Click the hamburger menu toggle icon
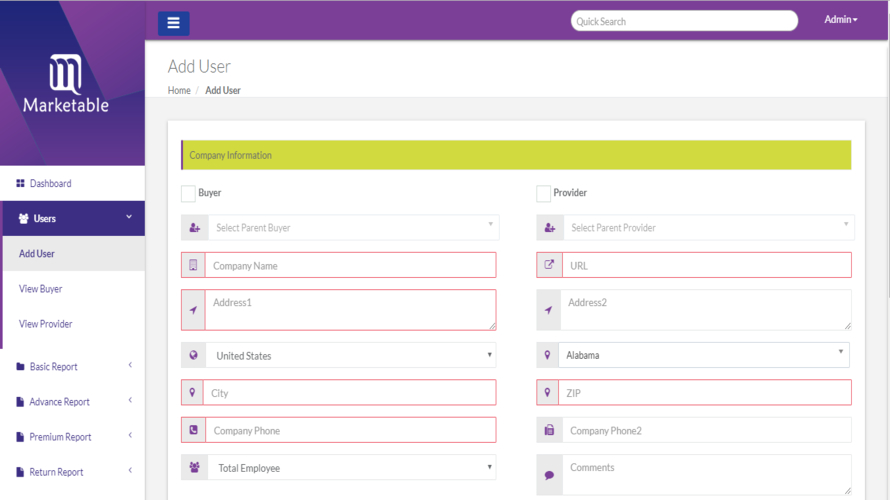 [173, 23]
